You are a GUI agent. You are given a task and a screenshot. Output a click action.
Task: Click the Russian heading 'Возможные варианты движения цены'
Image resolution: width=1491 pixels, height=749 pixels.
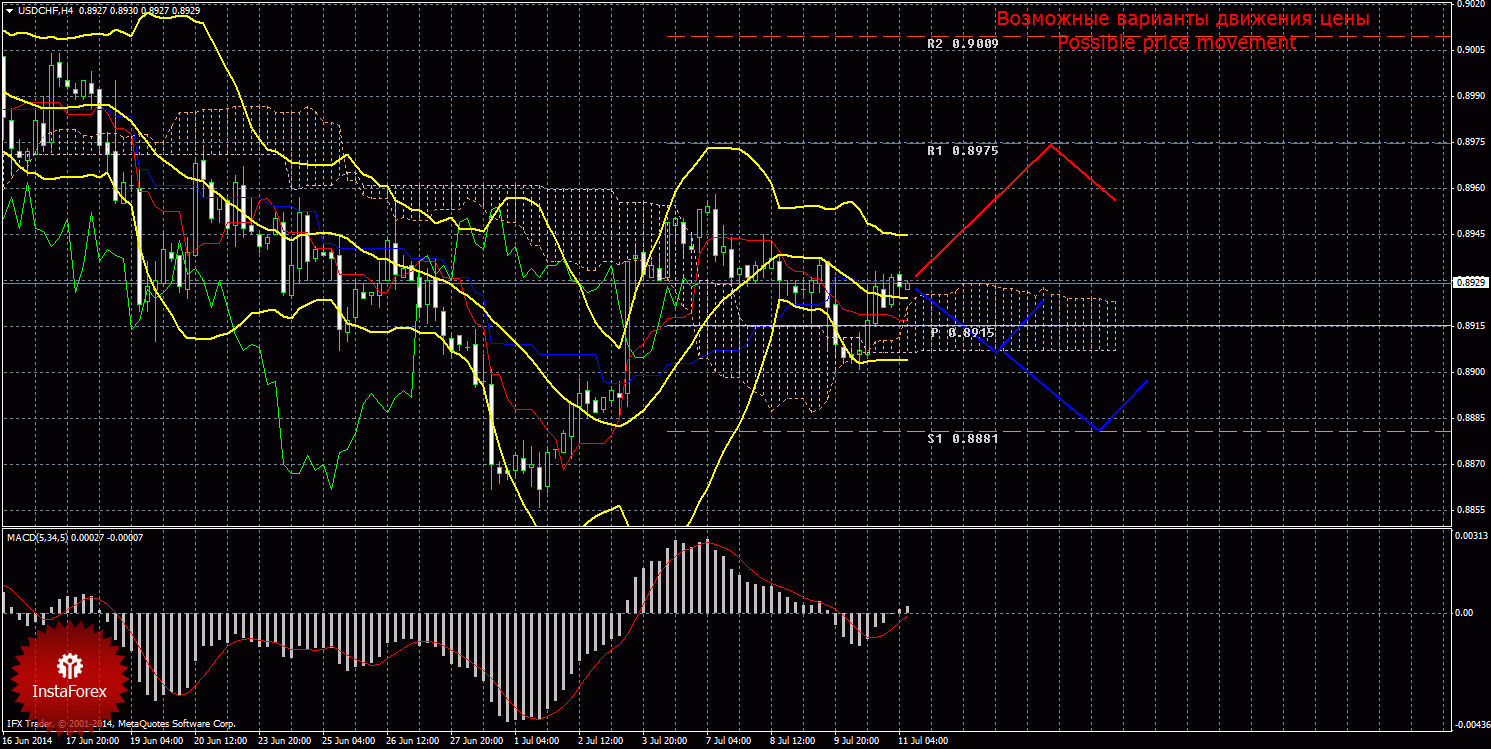click(x=1183, y=19)
